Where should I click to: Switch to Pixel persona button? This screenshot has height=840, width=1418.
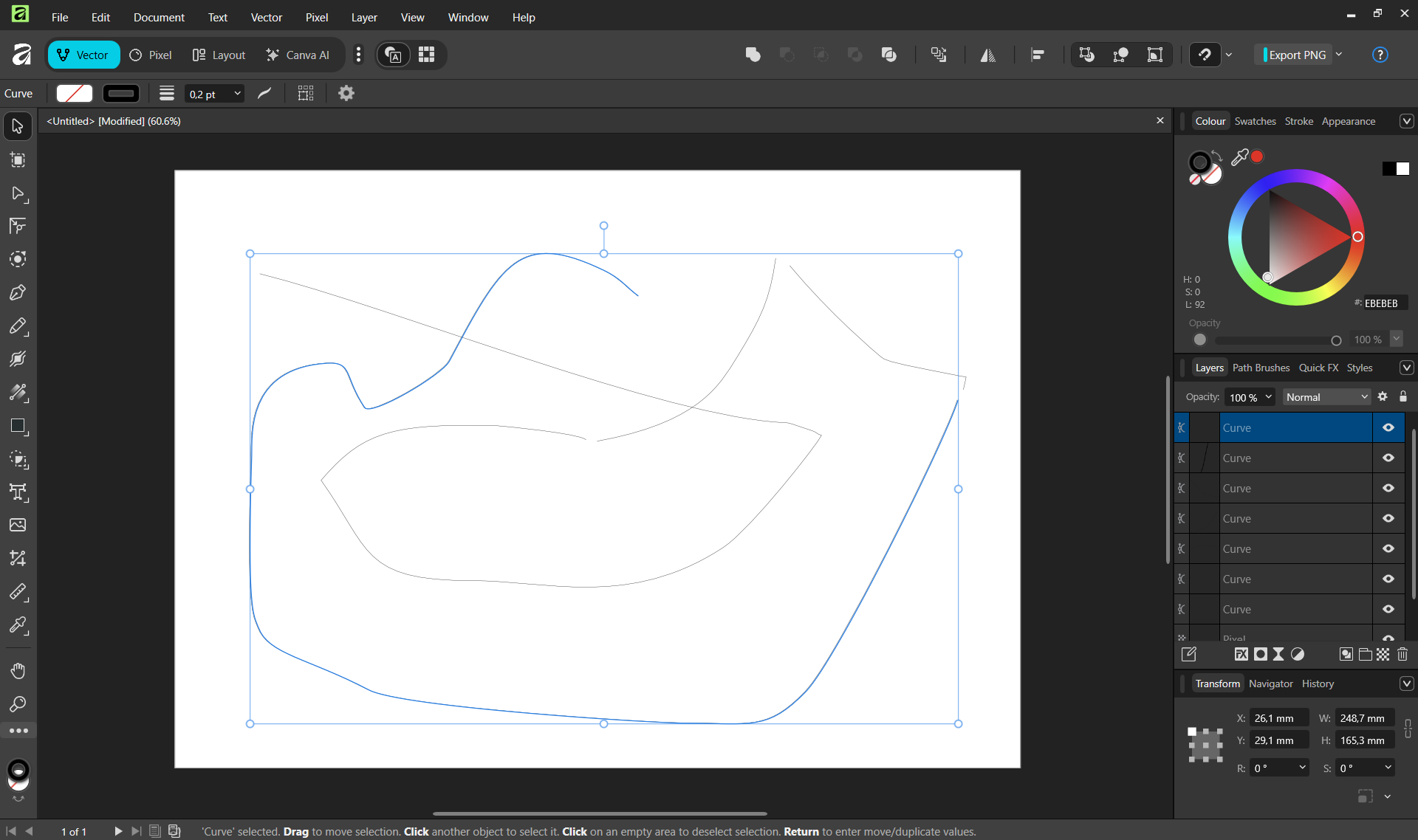tap(151, 55)
